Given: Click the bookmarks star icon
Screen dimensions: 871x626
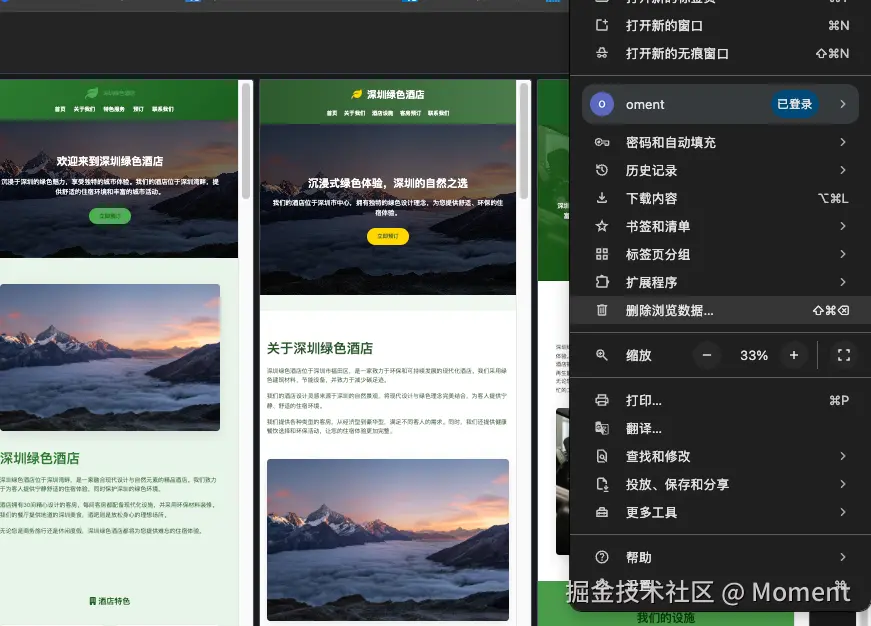Looking at the screenshot, I should (602, 226).
